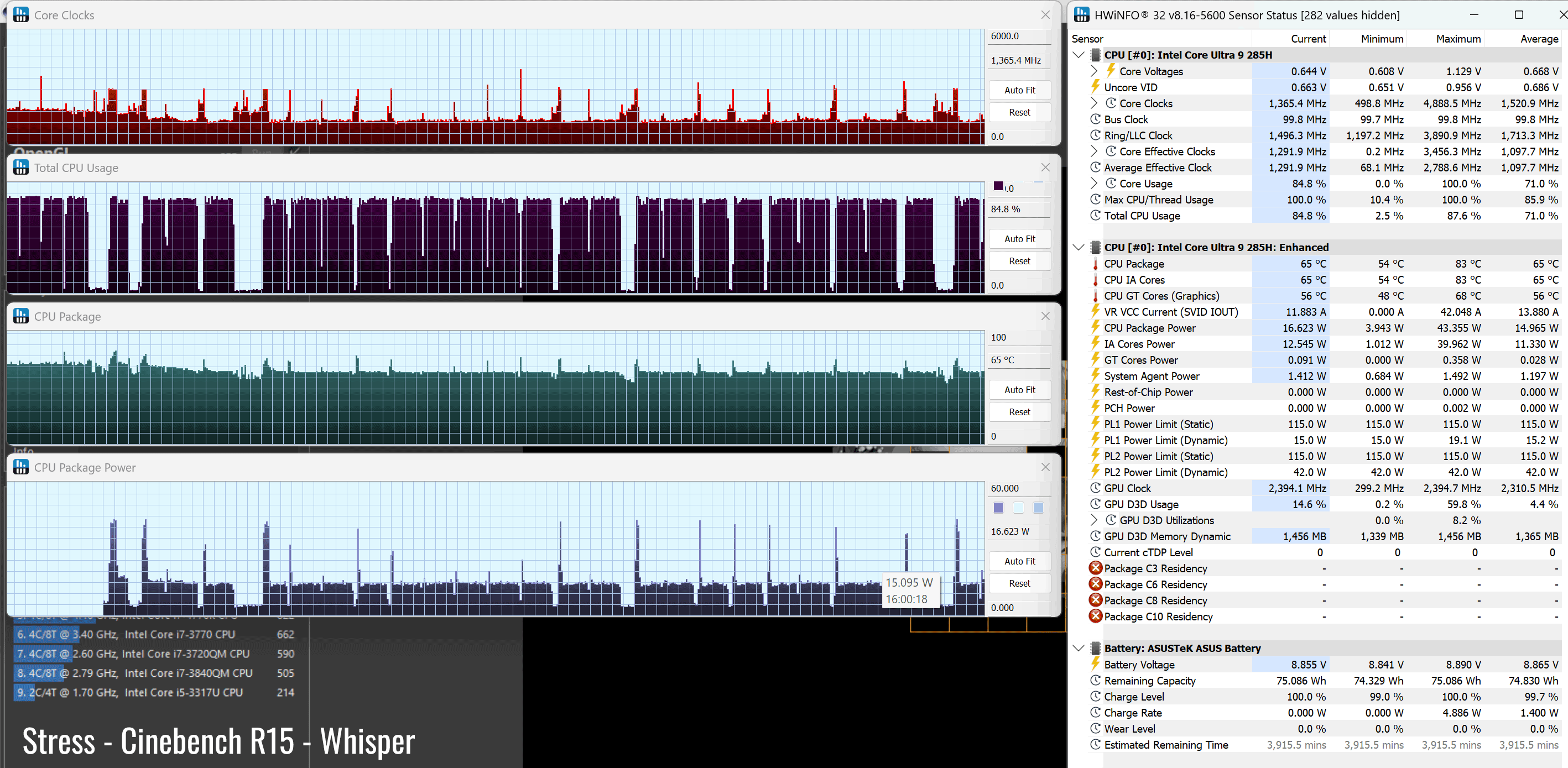Click the clock icon beside GPU Clock

pos(1095,488)
